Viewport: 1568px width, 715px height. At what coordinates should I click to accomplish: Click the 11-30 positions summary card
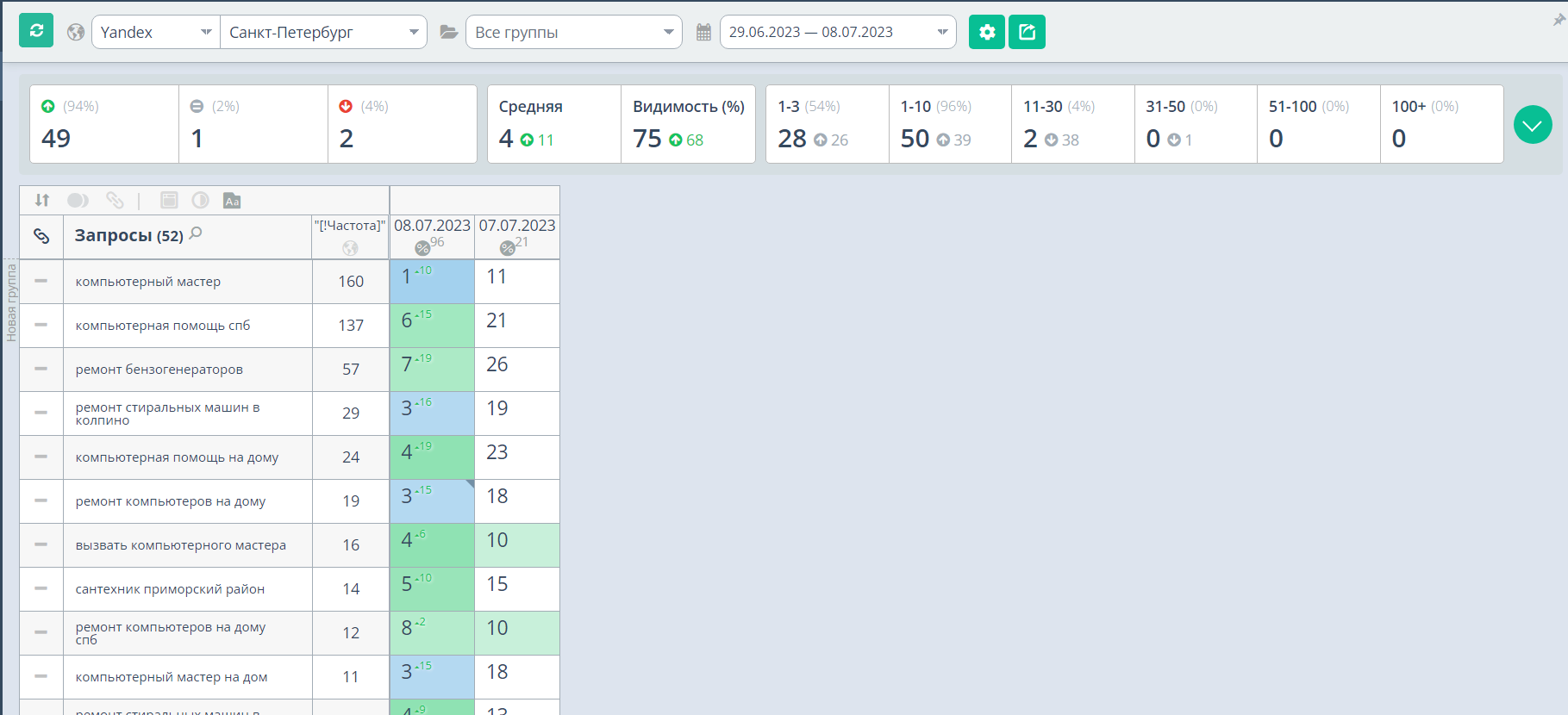coord(1073,124)
